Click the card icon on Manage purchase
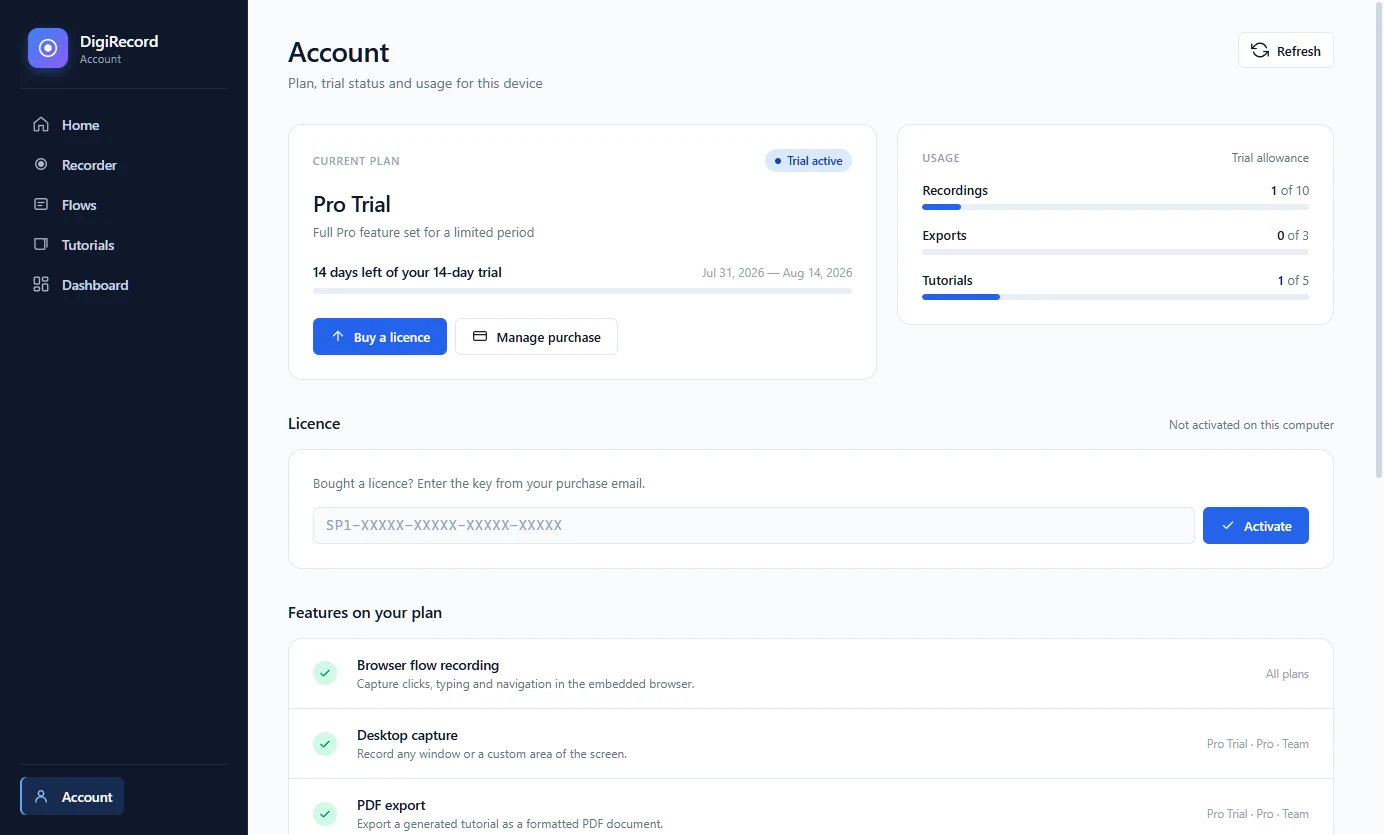This screenshot has width=1384, height=835. coord(480,337)
